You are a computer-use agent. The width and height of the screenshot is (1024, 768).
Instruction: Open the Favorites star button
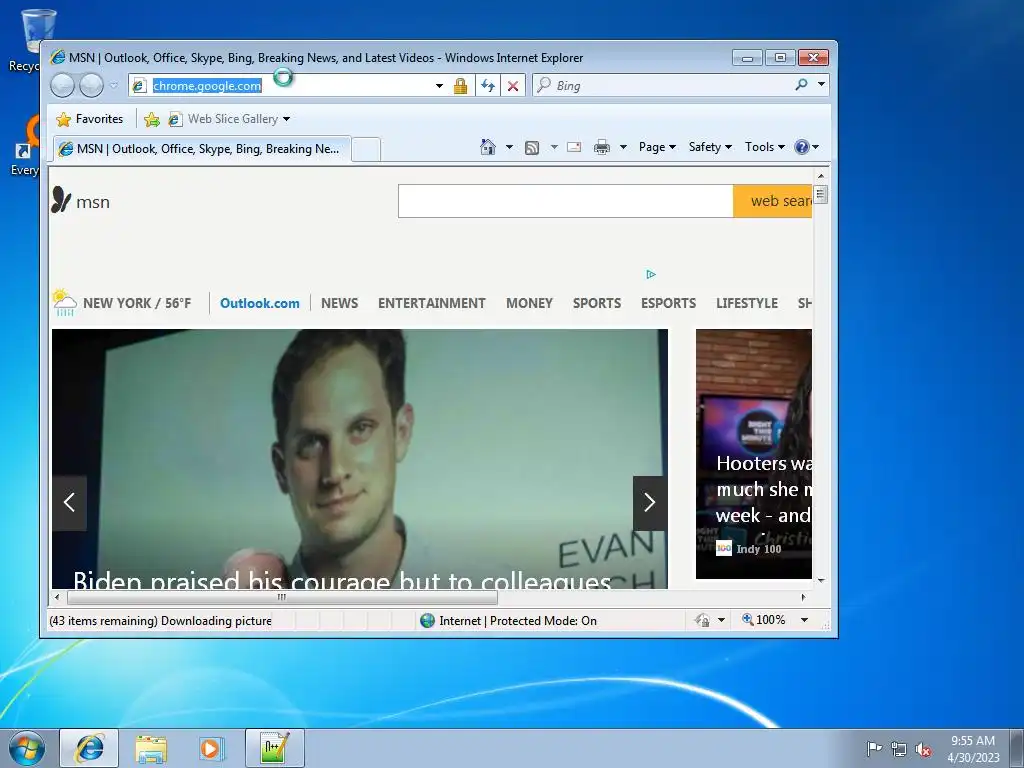pyautogui.click(x=90, y=119)
